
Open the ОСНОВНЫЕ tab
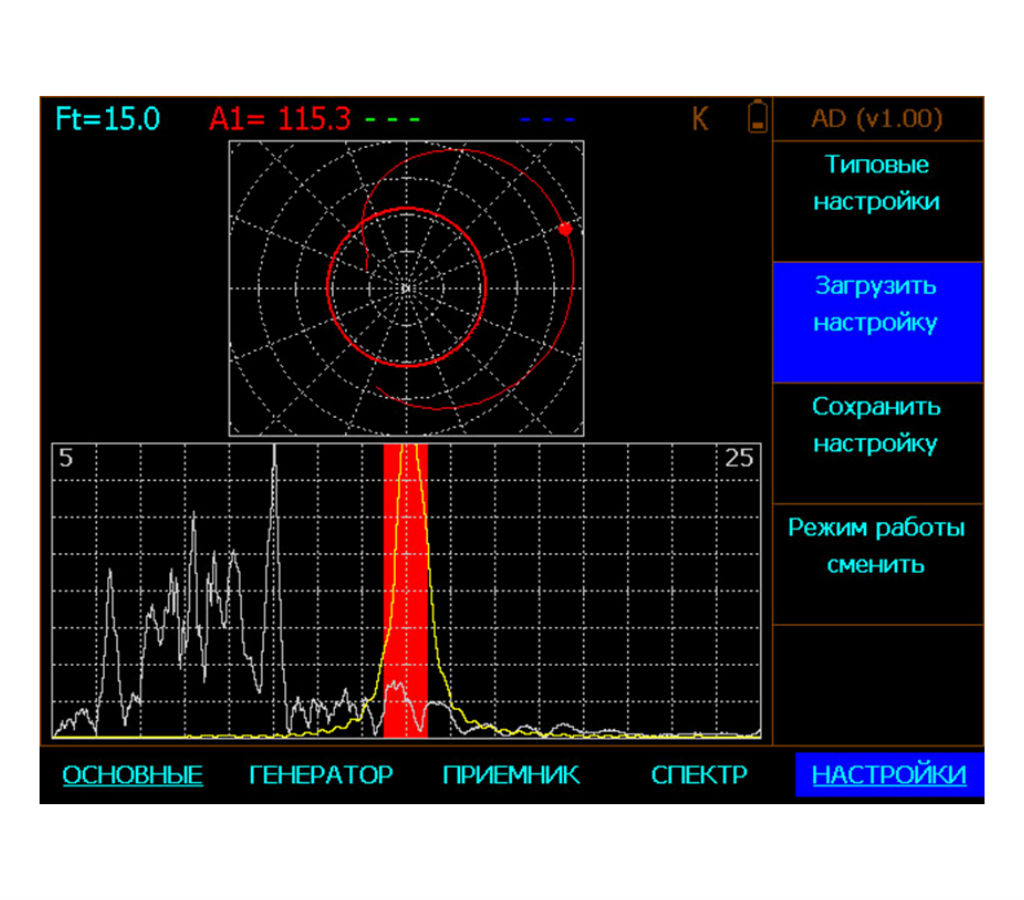click(x=133, y=775)
